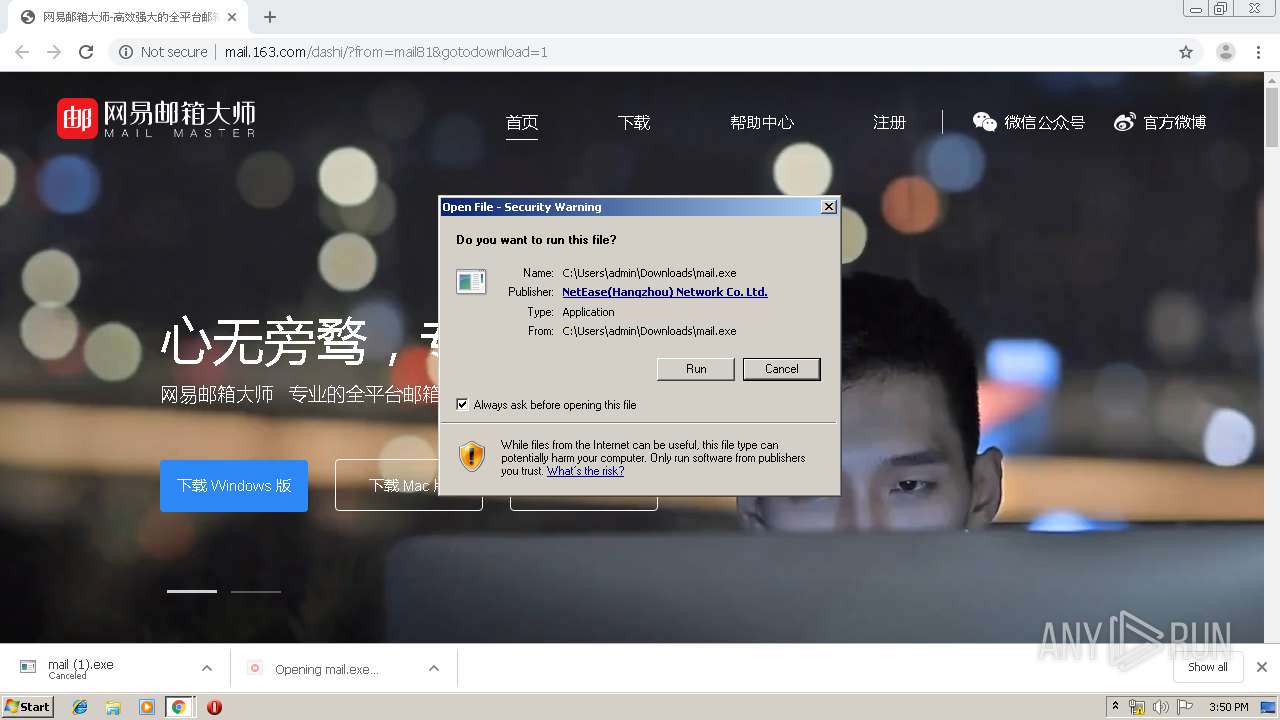Close the Mail Master browser tab
Image resolution: width=1280 pixels, height=720 pixels.
pos(233,17)
